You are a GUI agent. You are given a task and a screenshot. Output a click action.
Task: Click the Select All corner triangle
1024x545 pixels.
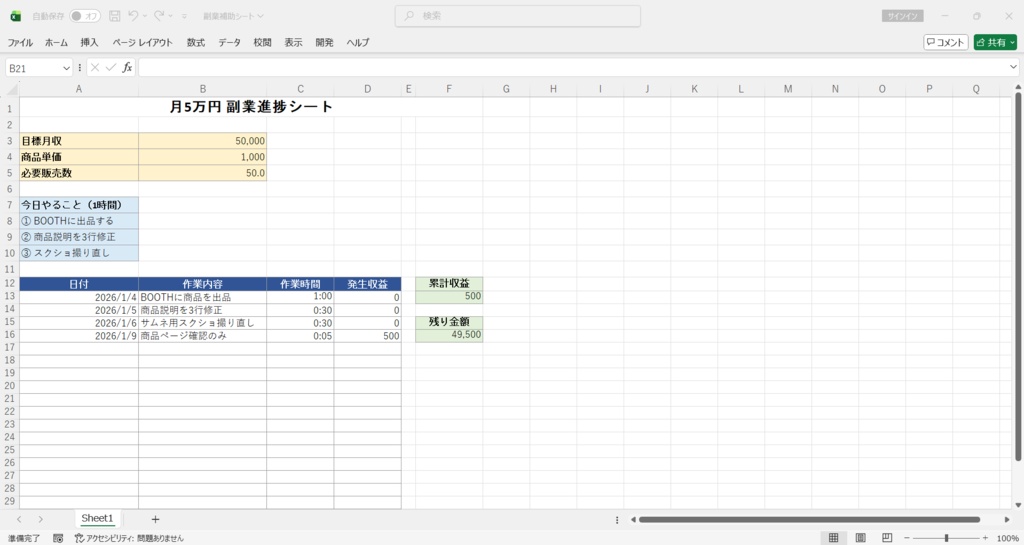tap(12, 89)
